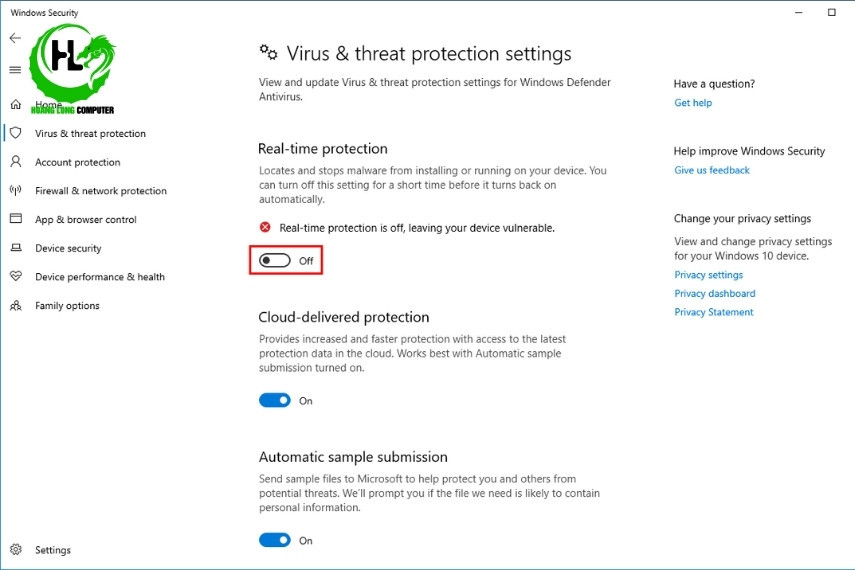This screenshot has height=570, width=855.
Task: Enable the Real-time protection toggle
Action: 275,260
